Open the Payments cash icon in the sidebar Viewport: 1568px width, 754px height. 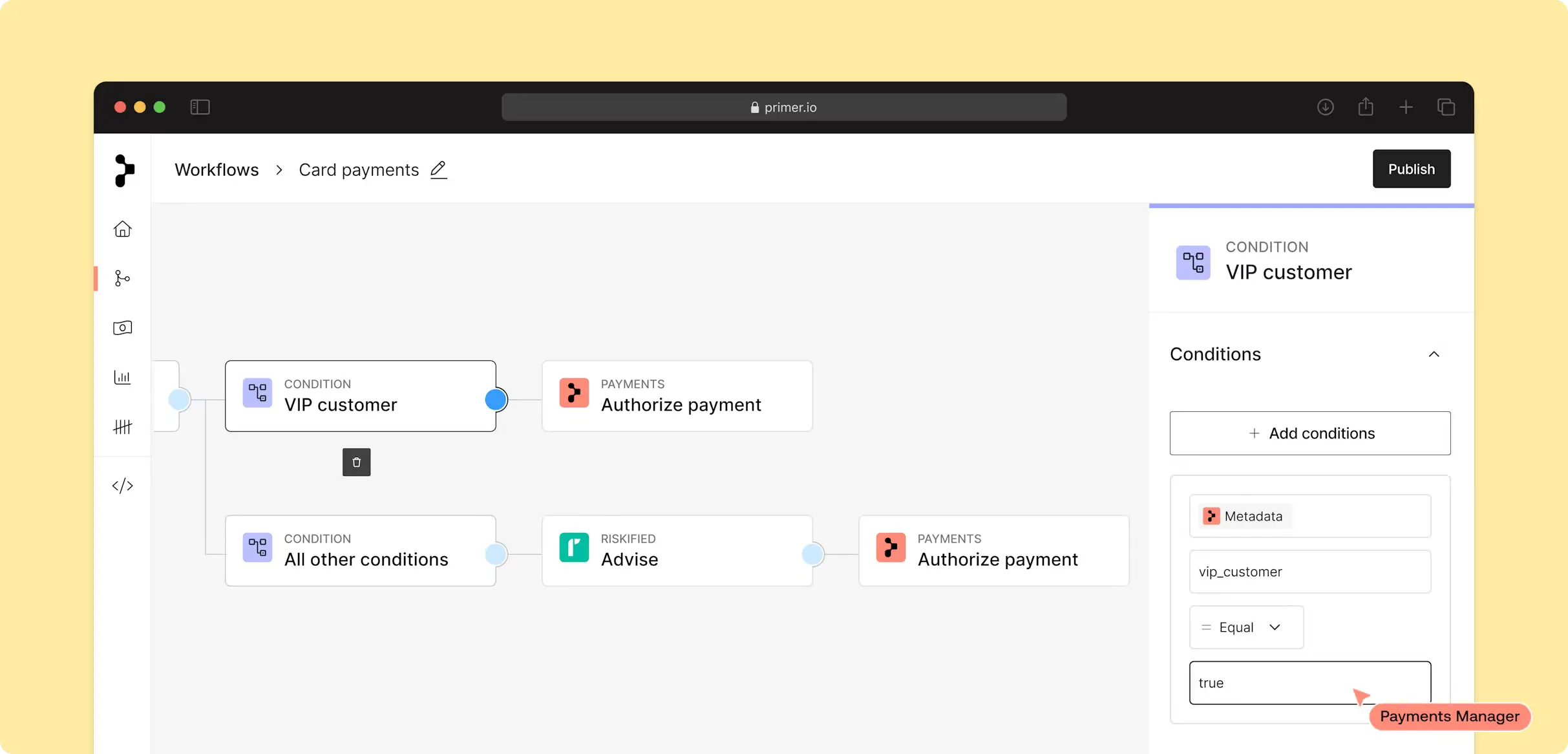coord(122,328)
